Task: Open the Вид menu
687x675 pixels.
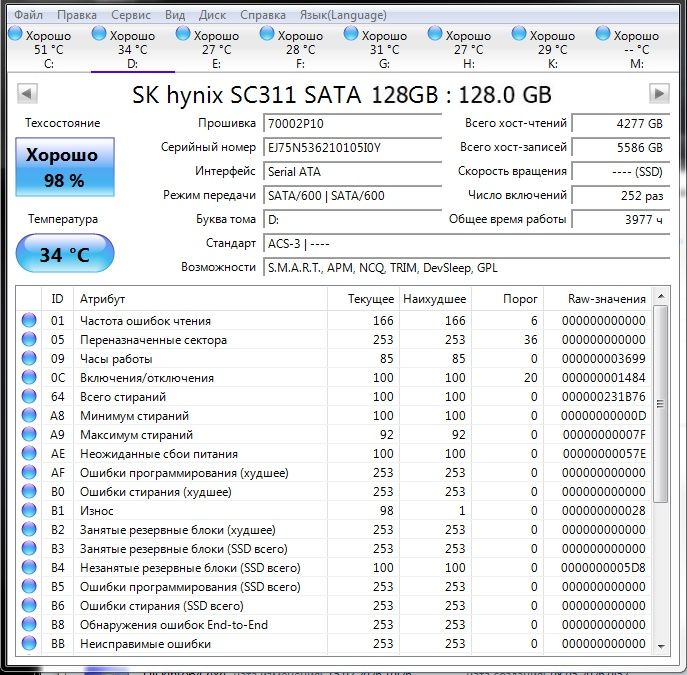Action: click(x=175, y=15)
